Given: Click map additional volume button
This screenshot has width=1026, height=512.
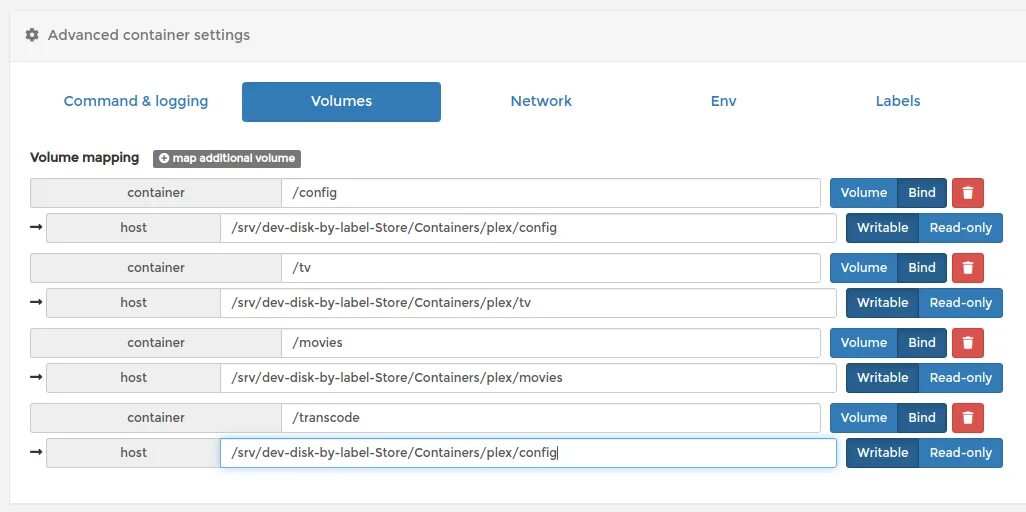Looking at the screenshot, I should point(227,158).
